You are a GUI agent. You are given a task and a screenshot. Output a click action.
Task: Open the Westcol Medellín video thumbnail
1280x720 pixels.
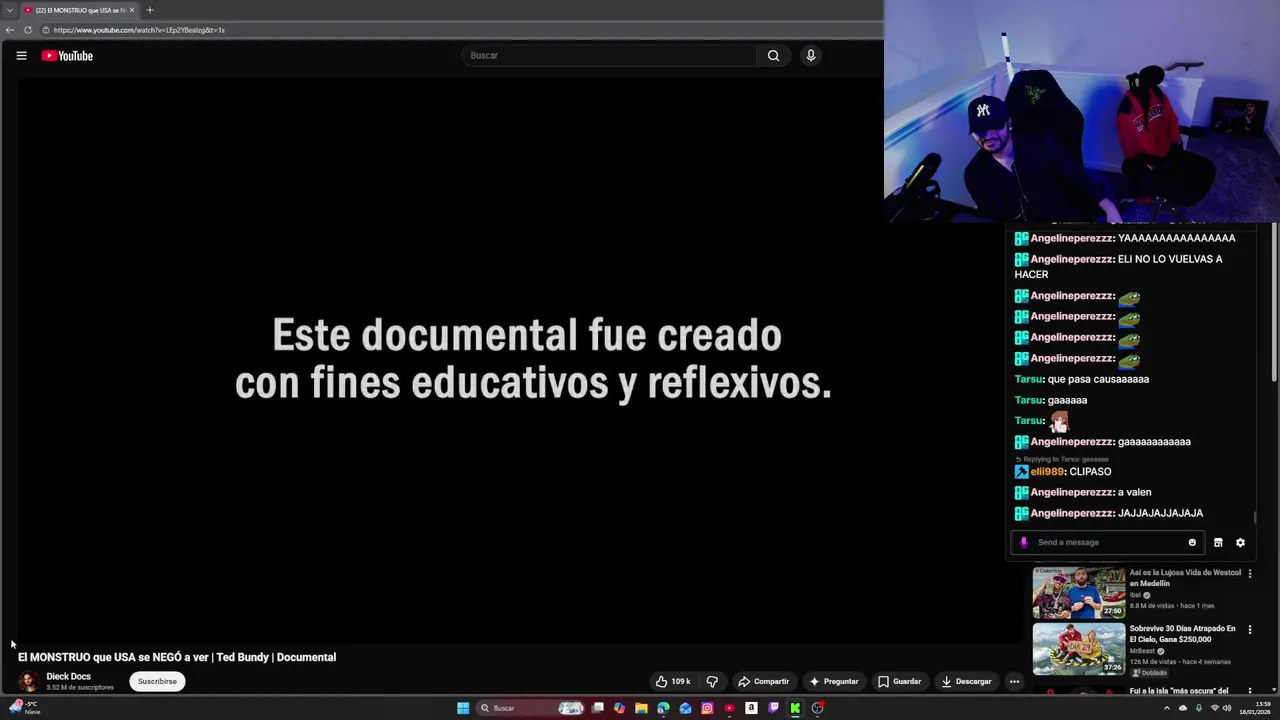pos(1079,593)
